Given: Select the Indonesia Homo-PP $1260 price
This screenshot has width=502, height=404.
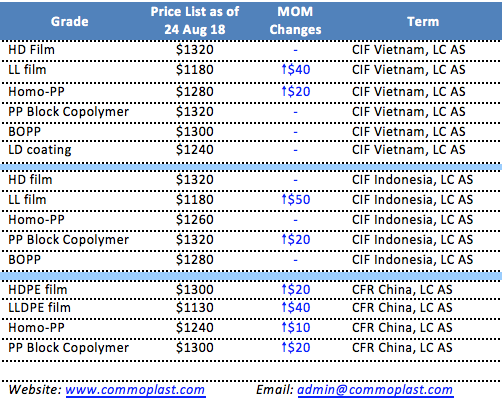Looking at the screenshot, I should 195,220.
